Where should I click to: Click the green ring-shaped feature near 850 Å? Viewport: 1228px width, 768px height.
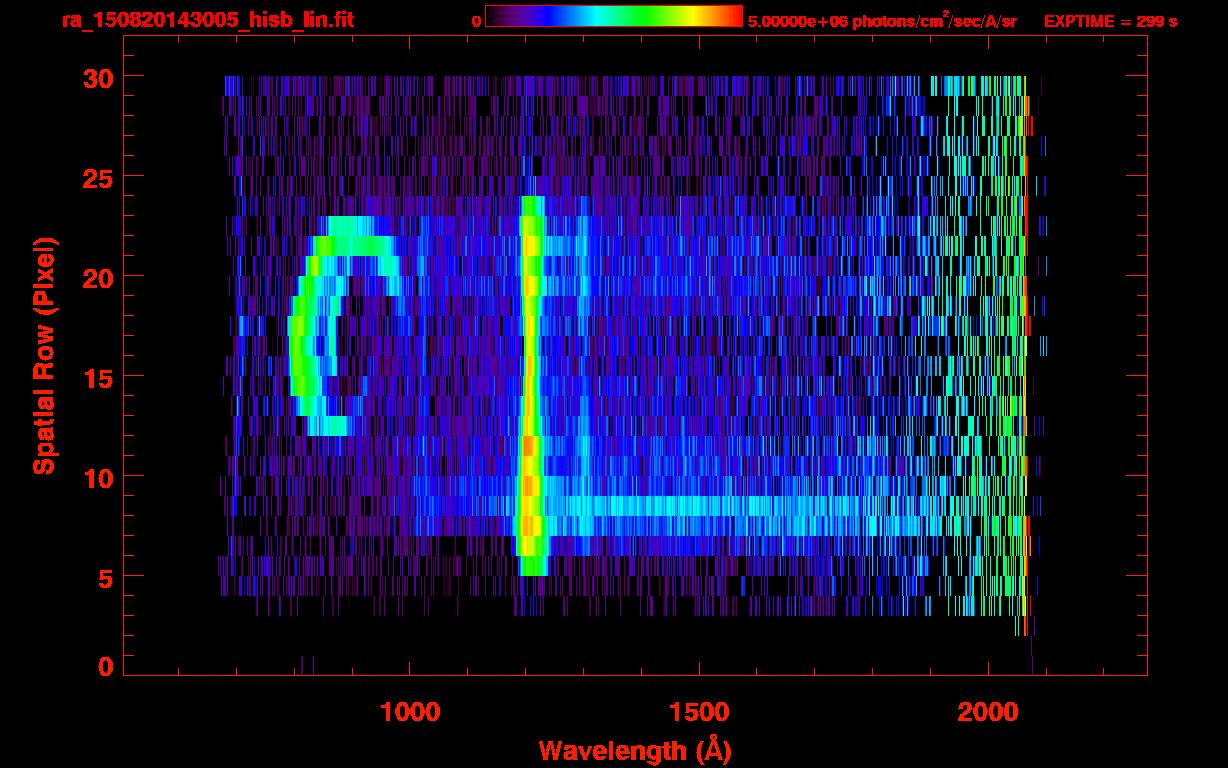click(x=345, y=326)
